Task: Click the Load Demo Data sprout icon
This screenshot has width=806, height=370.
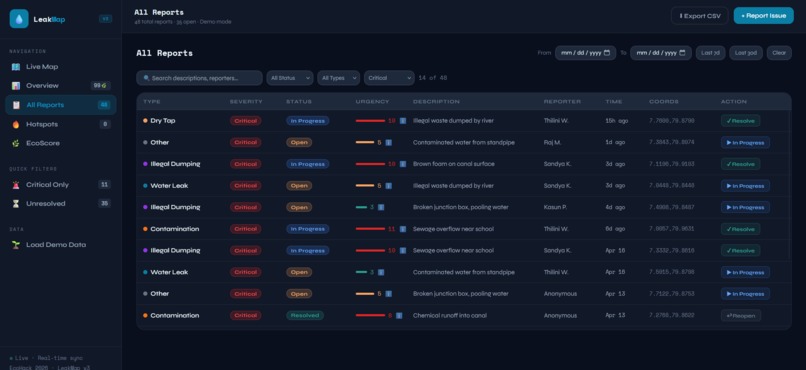Action: pos(16,245)
